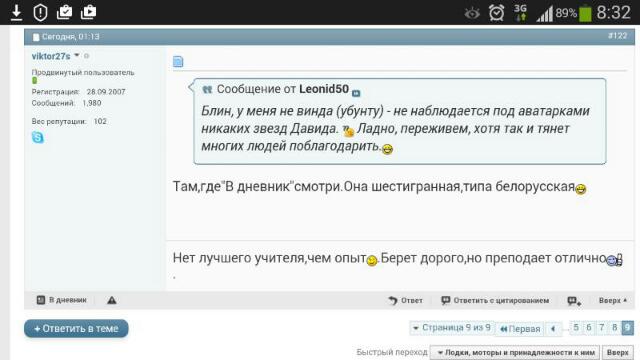The image size is (640, 360).
Task: Tap the green battery icon
Action: tap(585, 13)
